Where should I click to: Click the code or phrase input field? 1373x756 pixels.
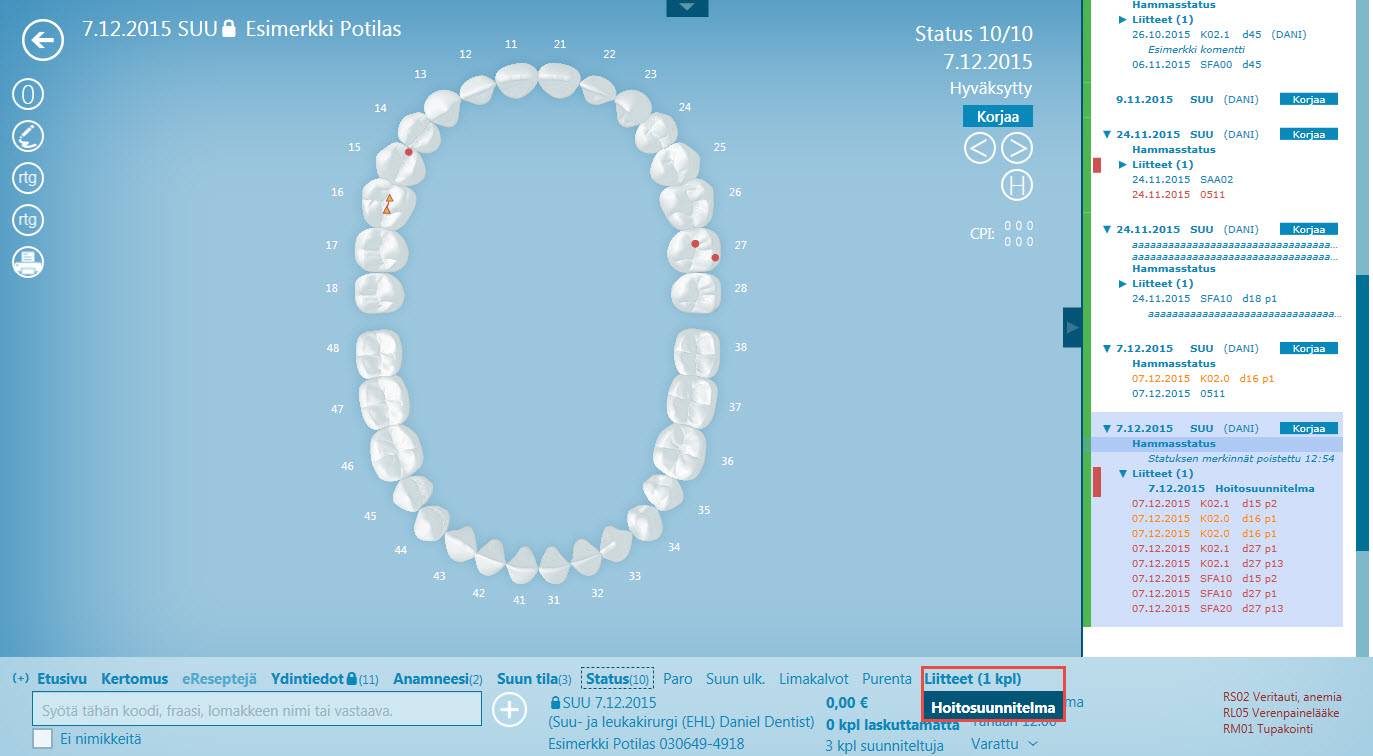[258, 710]
